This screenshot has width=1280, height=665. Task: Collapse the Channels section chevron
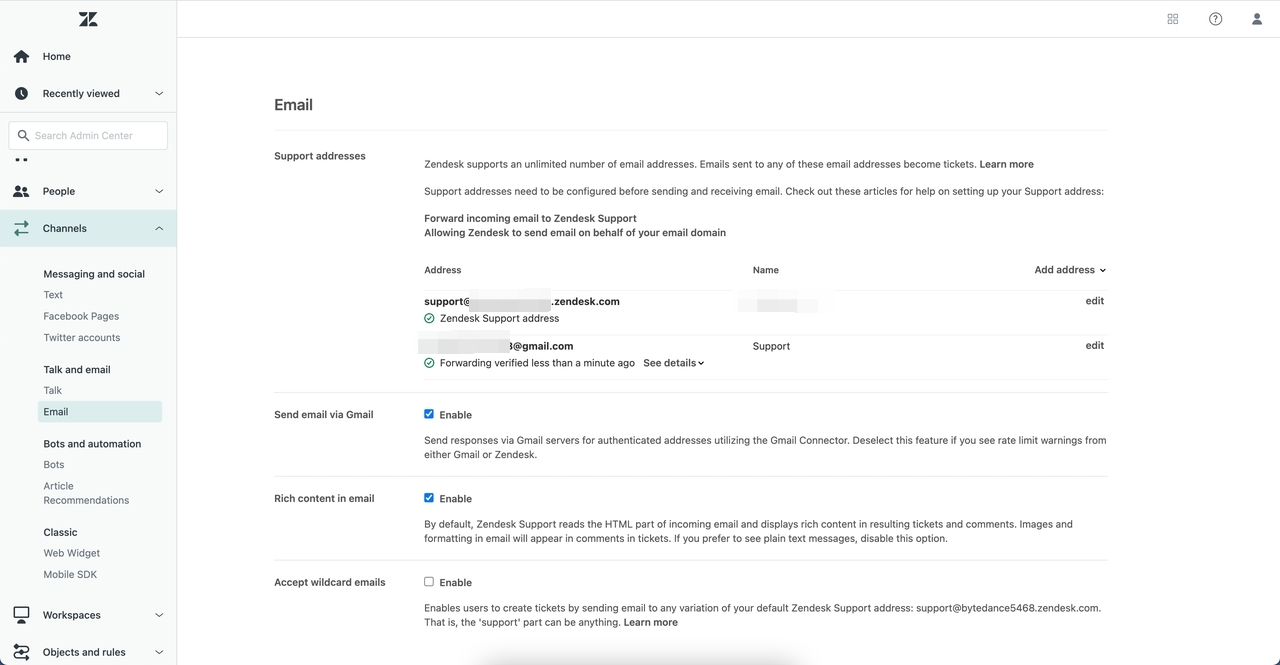[x=159, y=229]
